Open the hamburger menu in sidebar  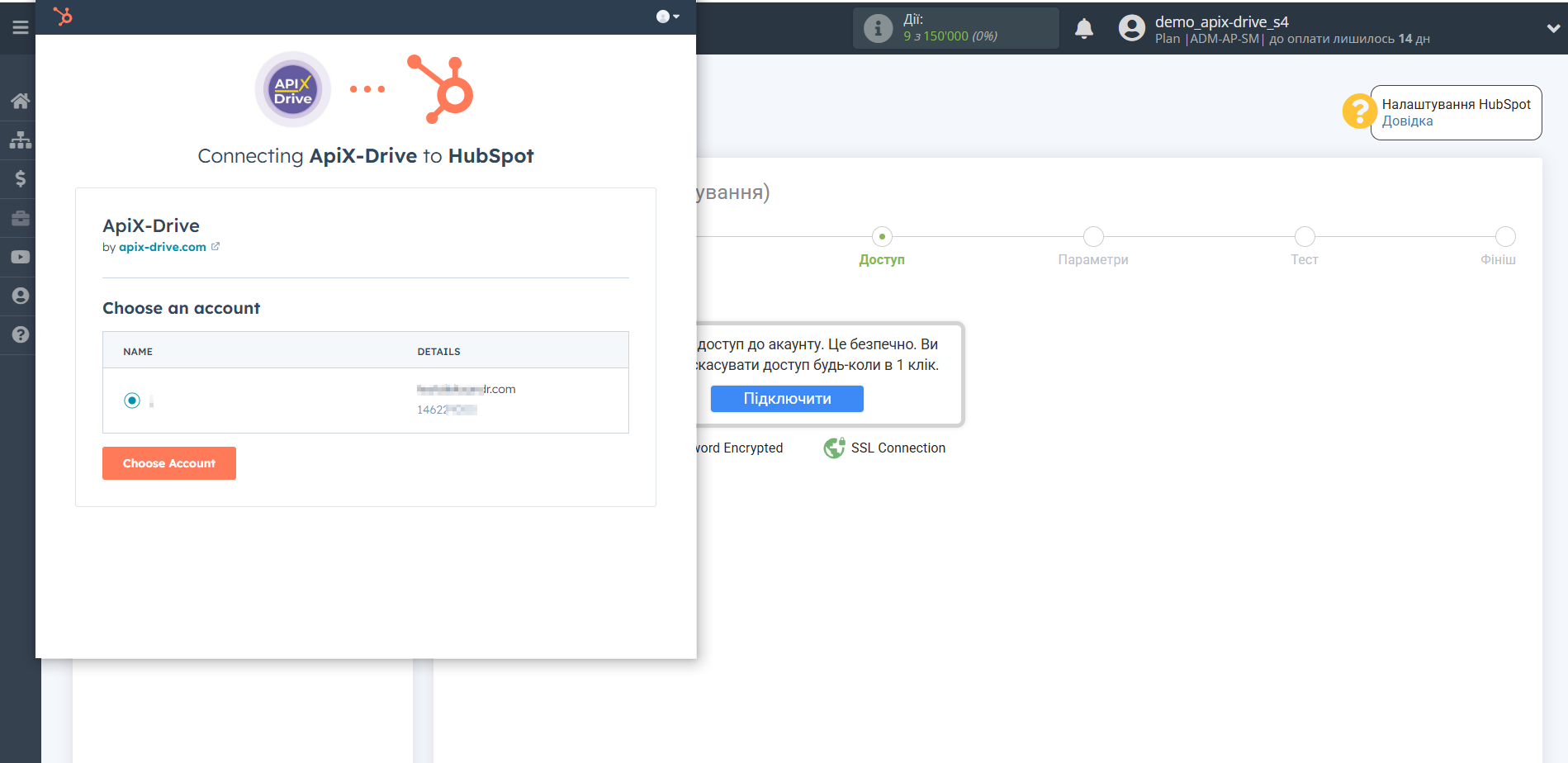pos(21,27)
